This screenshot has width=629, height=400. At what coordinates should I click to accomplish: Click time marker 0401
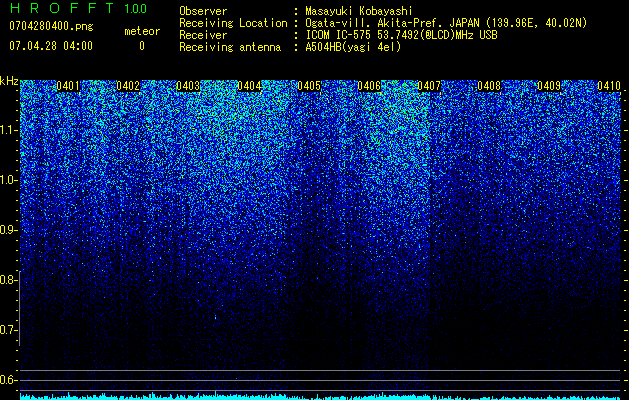pos(68,86)
